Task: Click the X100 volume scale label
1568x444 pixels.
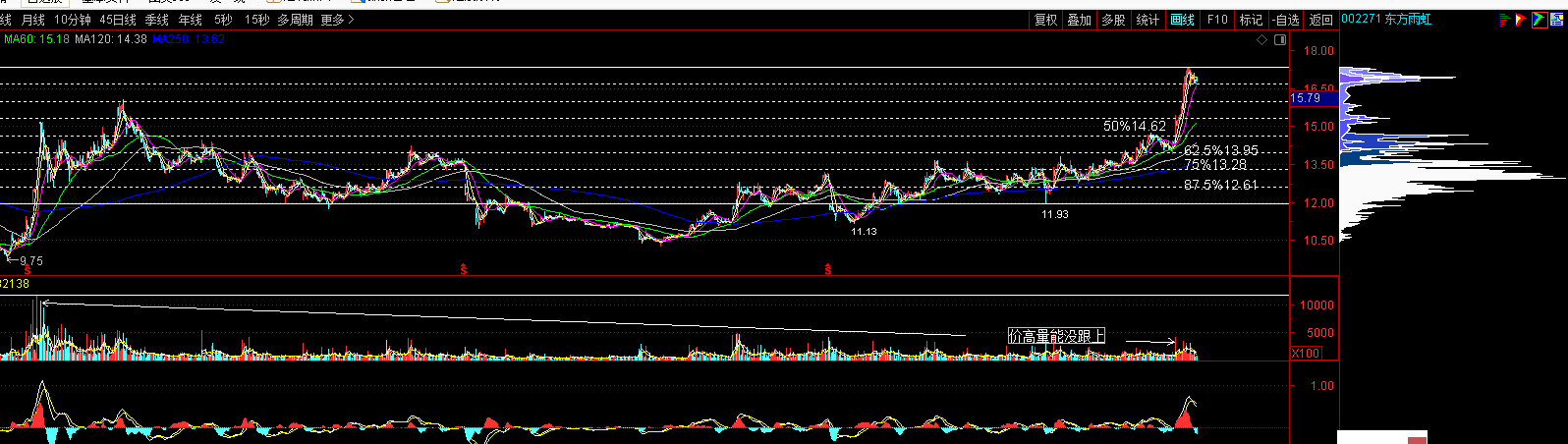Action: click(x=1306, y=354)
